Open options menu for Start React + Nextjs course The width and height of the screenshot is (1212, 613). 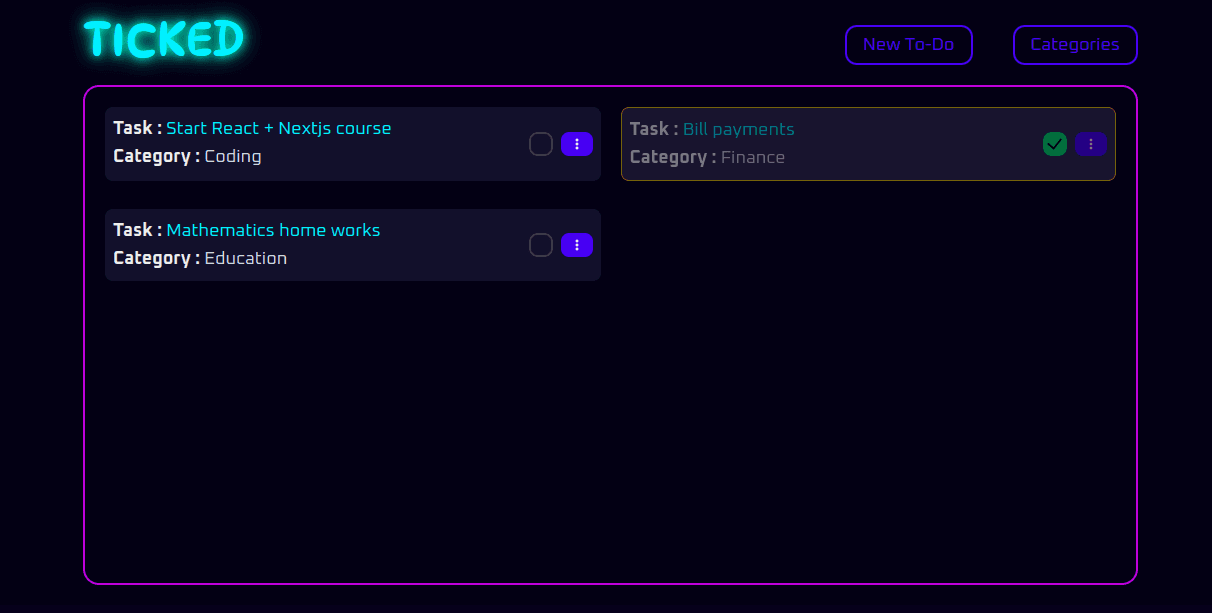(x=577, y=144)
